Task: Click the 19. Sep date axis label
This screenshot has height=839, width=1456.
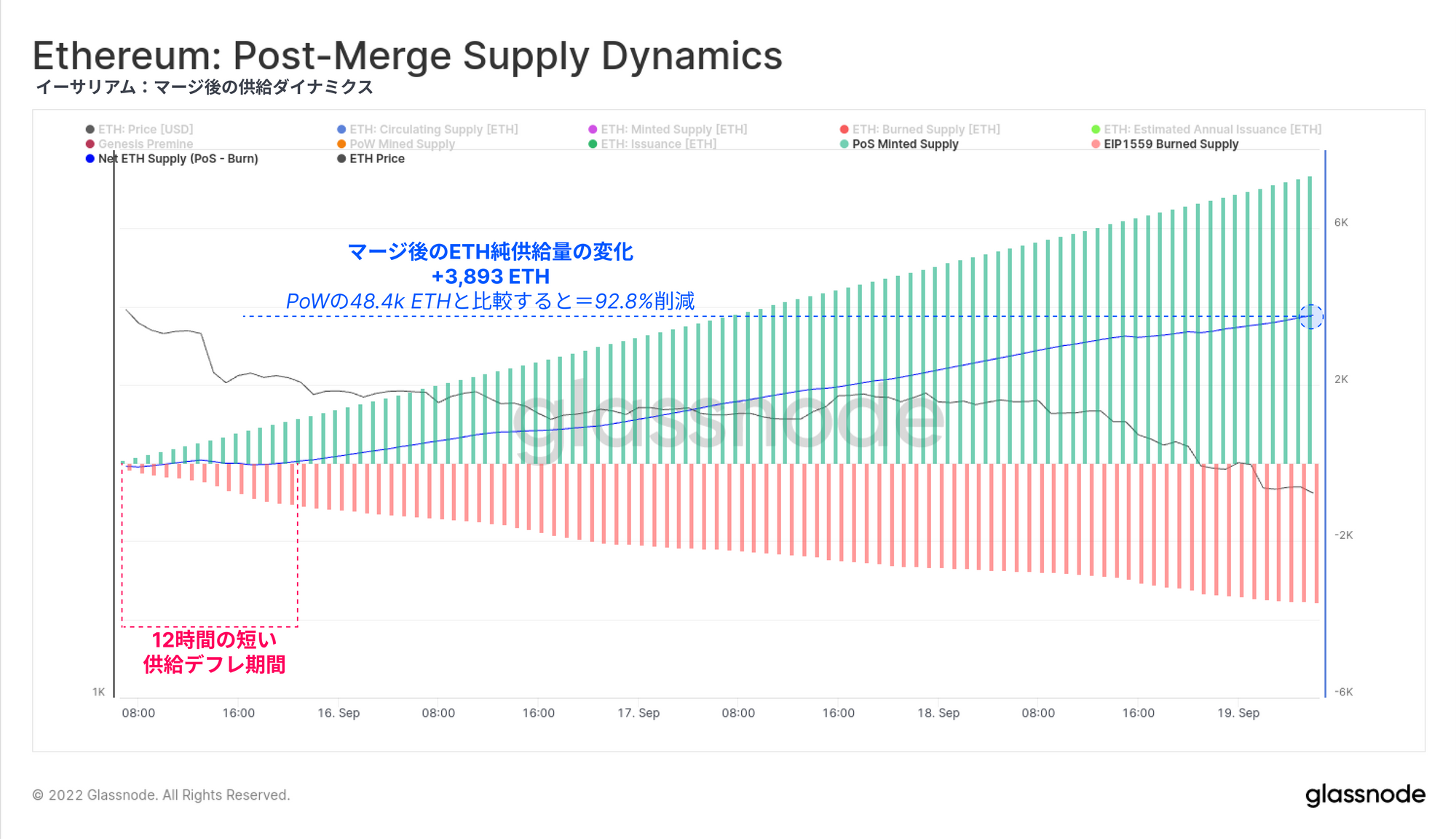Action: tap(1238, 713)
